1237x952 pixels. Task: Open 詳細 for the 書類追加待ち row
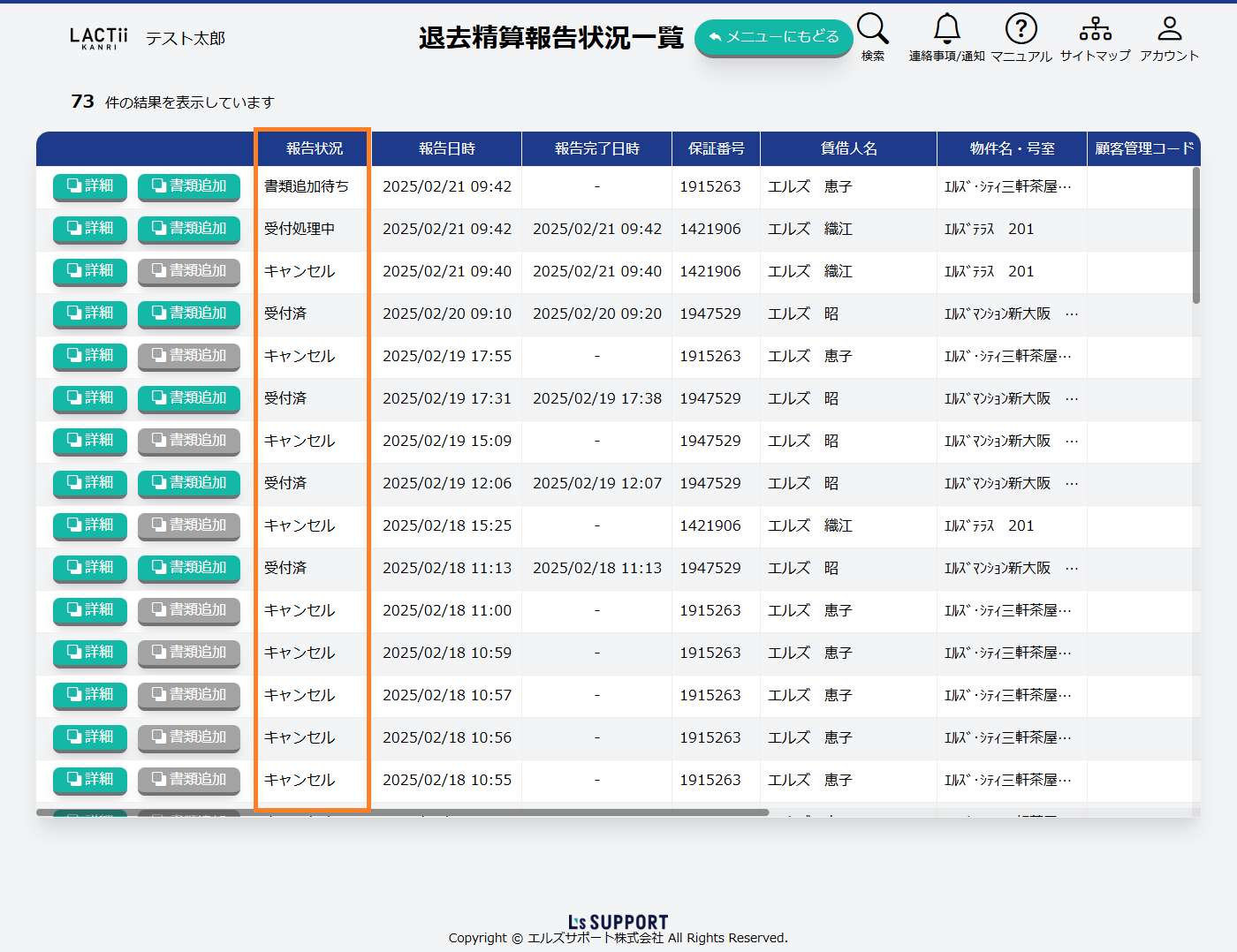(x=90, y=186)
